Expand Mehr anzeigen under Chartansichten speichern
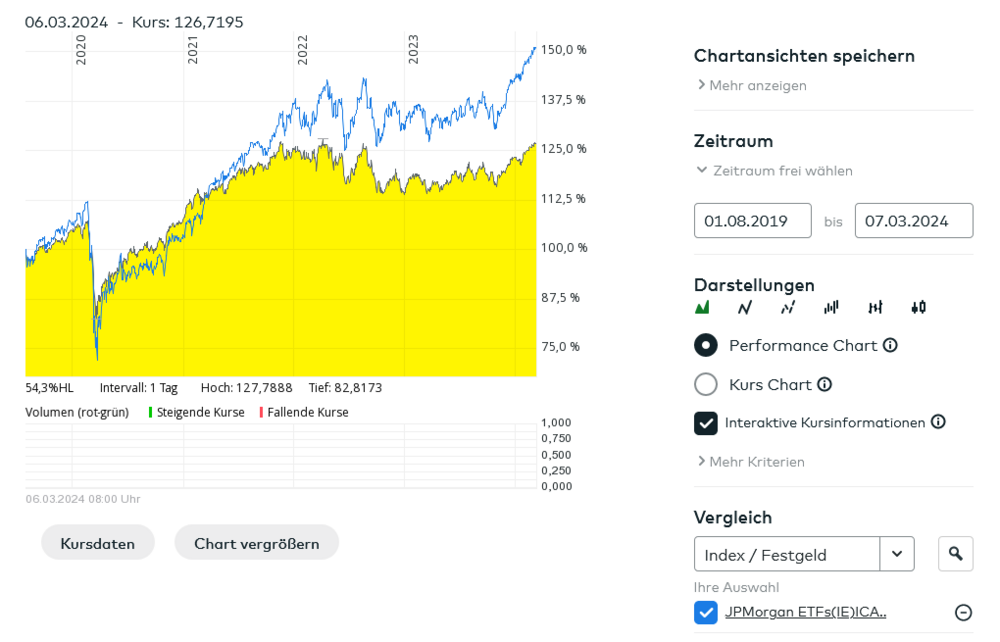The image size is (1000, 642). [x=752, y=86]
